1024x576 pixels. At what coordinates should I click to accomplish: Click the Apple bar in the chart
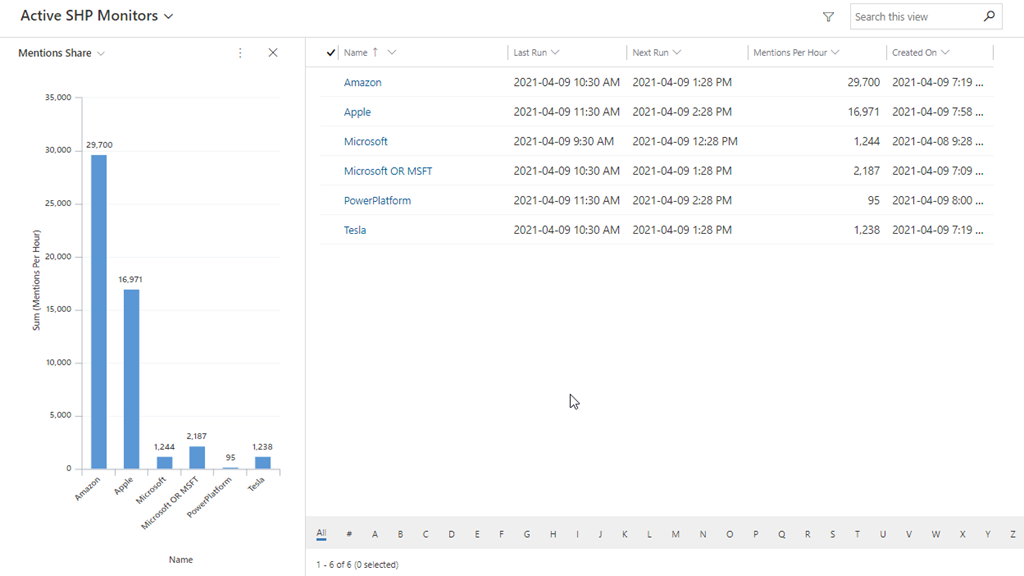[131, 379]
